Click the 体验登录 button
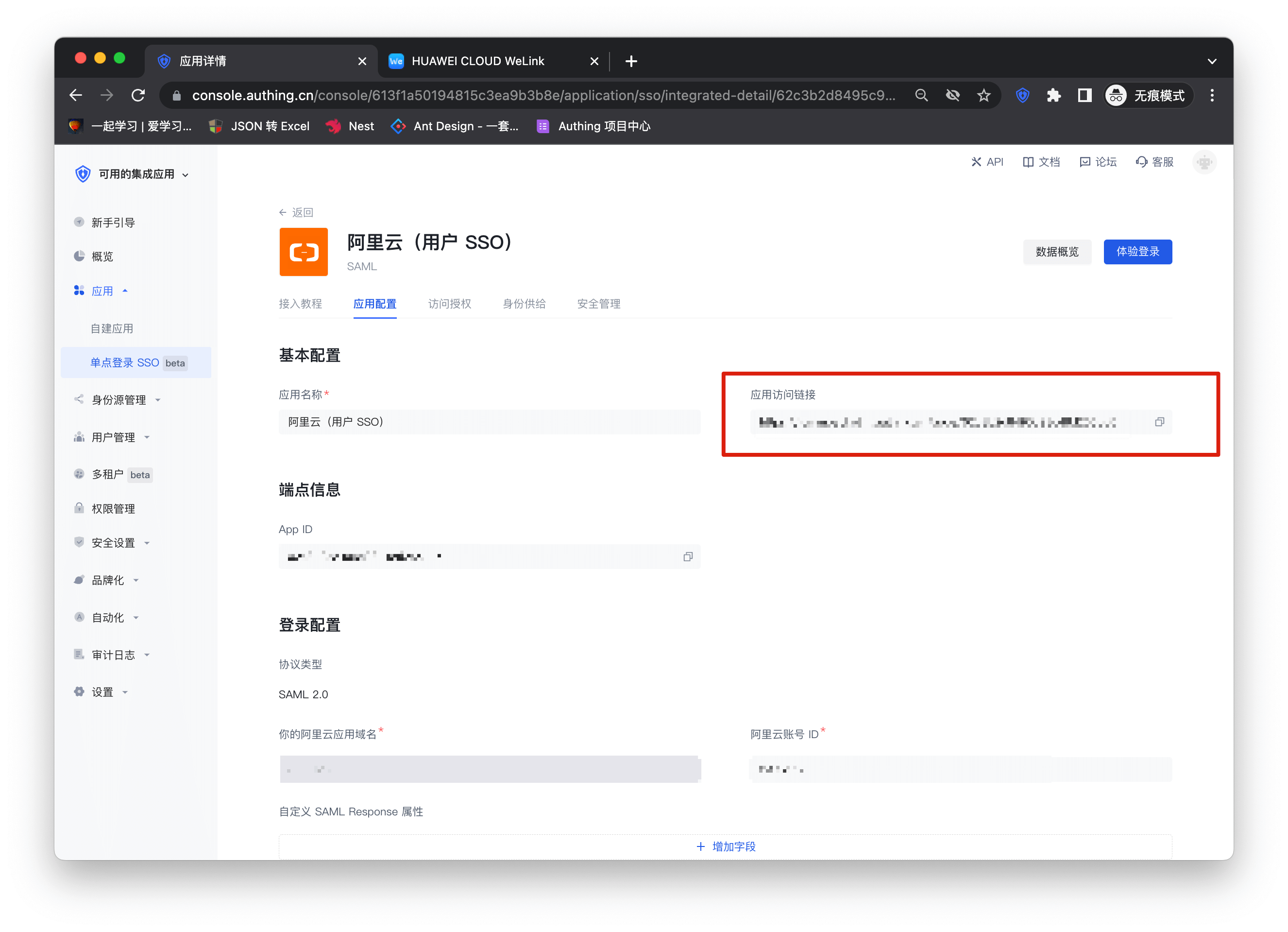 (1137, 252)
